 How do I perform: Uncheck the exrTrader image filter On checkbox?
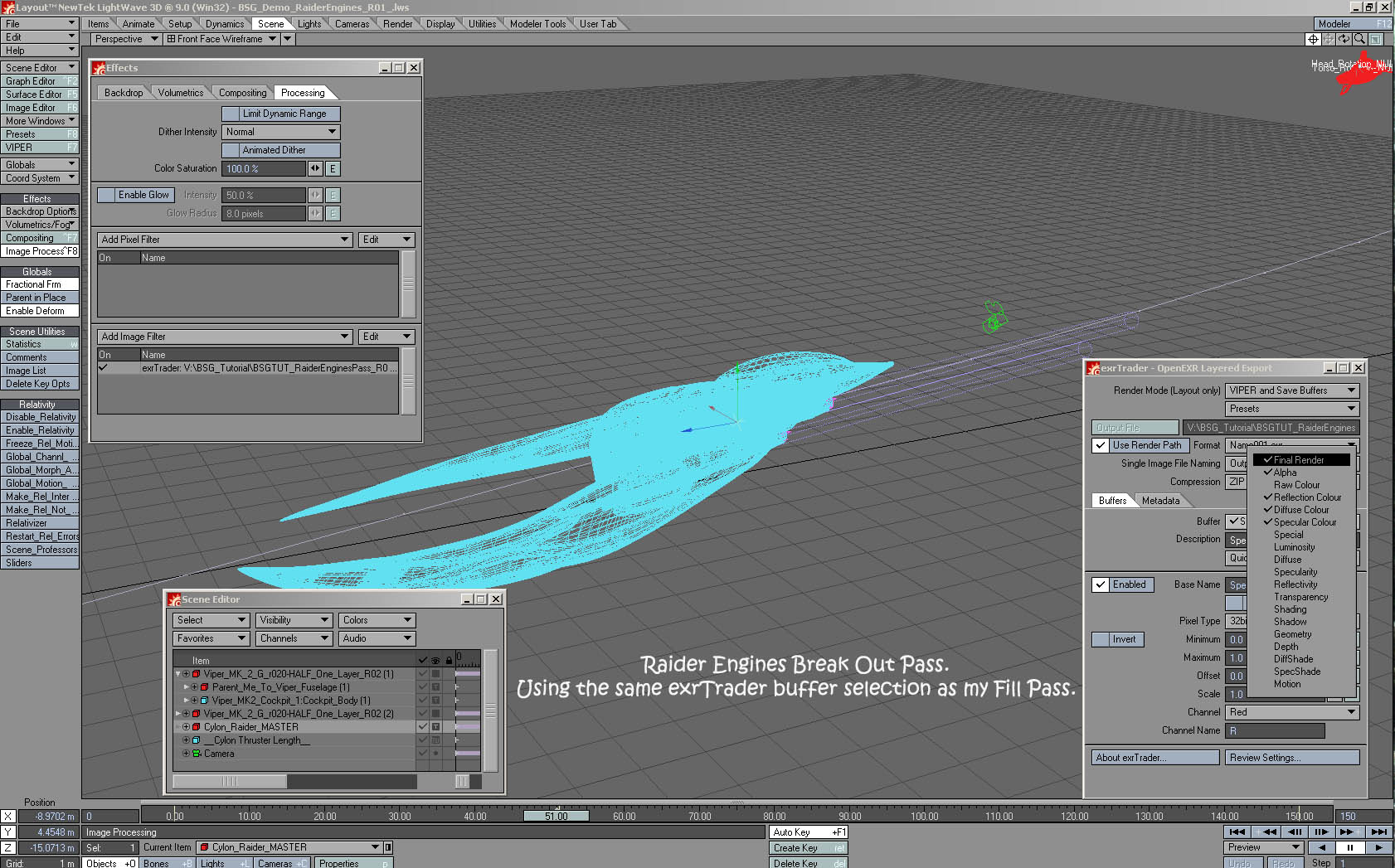[x=104, y=367]
